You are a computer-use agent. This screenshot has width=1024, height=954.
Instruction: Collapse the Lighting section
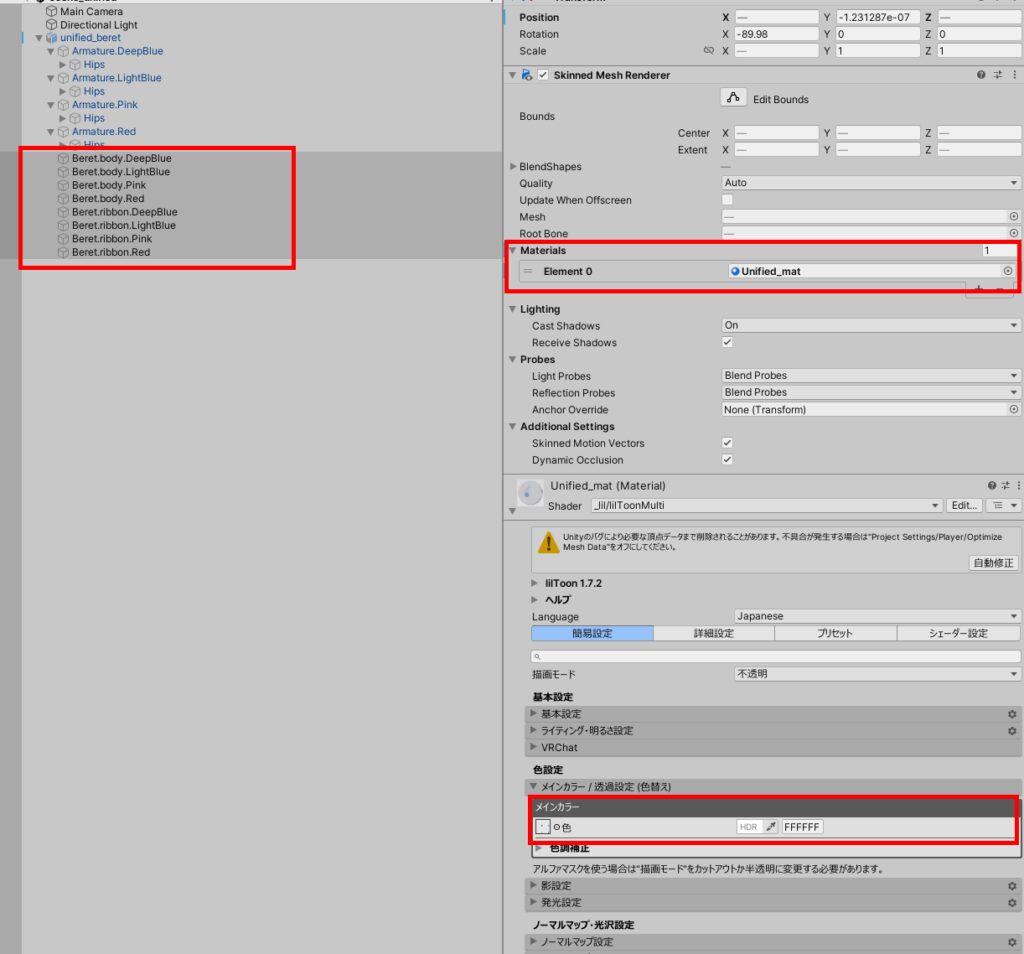[x=513, y=309]
